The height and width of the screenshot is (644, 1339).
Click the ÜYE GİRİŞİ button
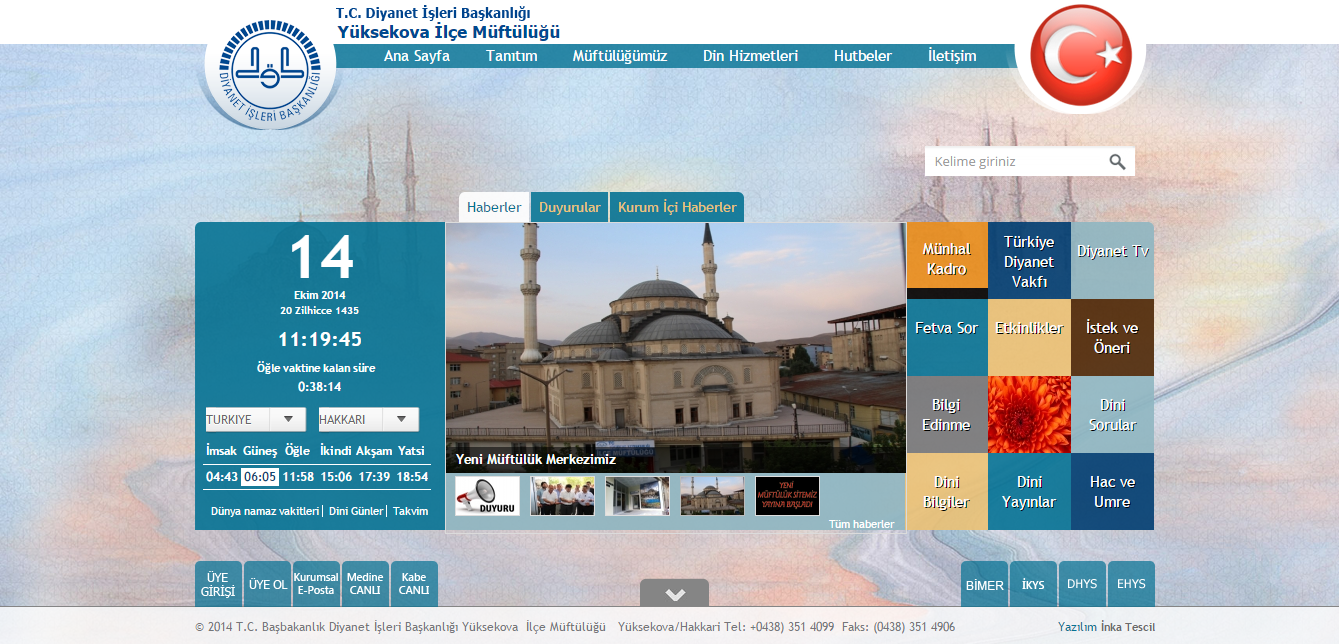click(217, 585)
